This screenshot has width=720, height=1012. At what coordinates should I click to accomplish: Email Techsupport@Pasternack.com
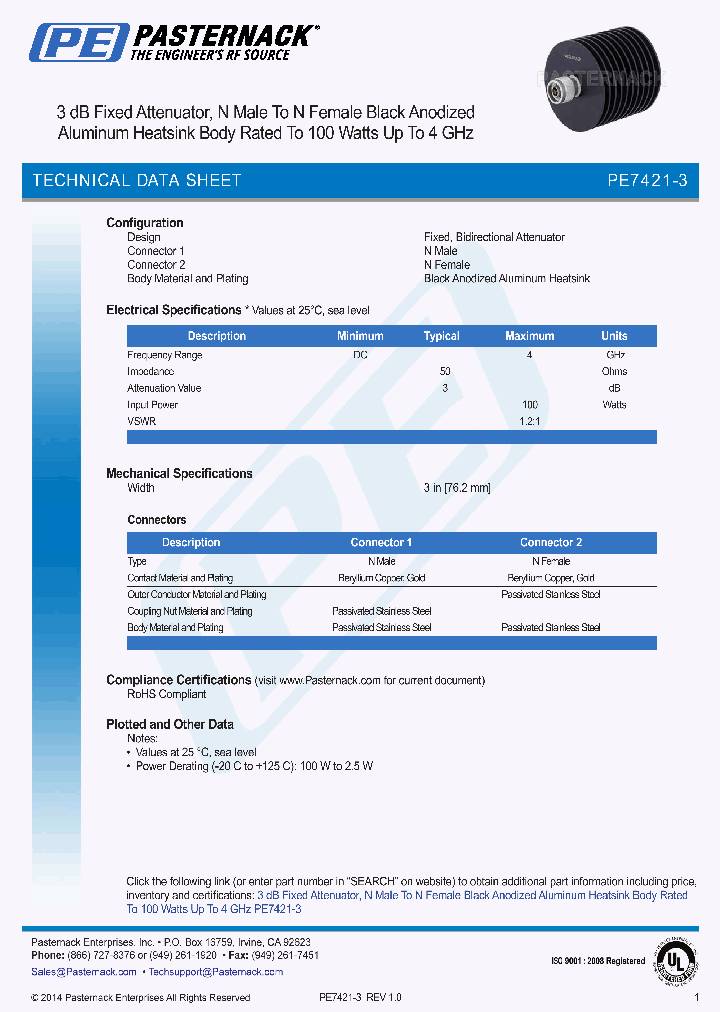(216, 971)
